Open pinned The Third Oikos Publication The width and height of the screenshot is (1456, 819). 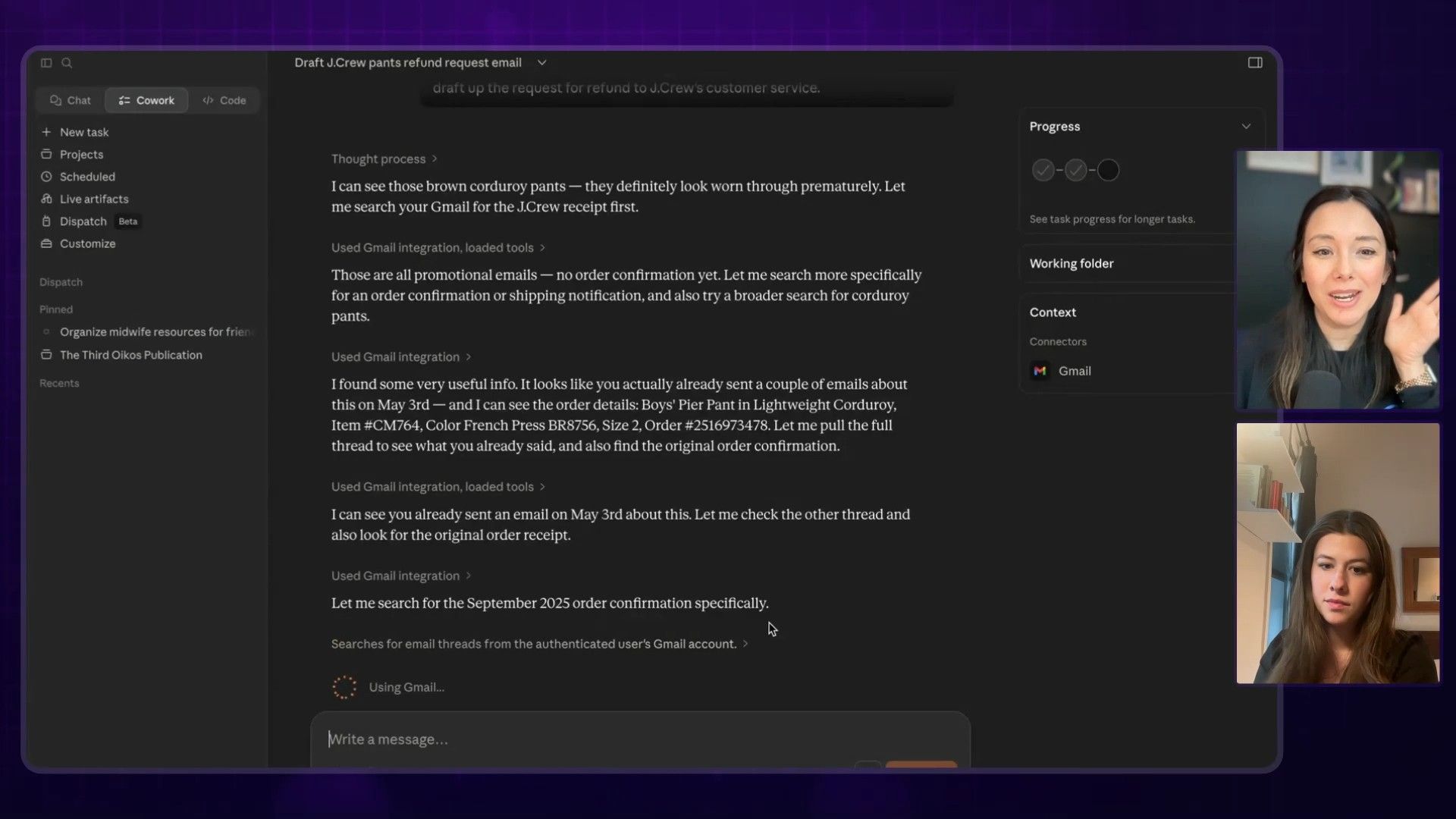pos(131,355)
